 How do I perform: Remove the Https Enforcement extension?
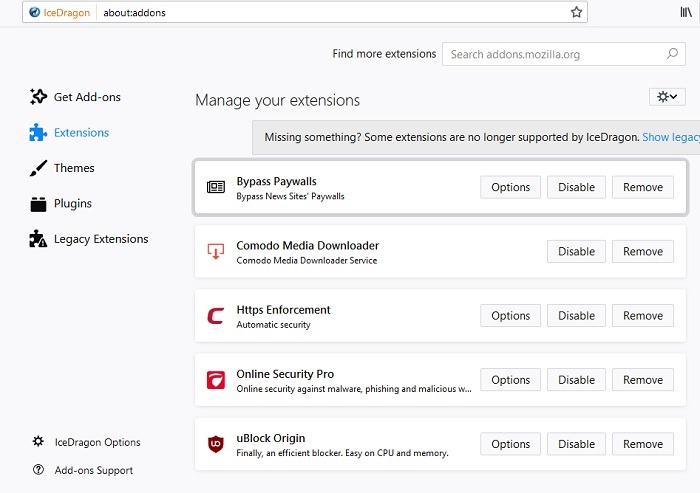643,316
